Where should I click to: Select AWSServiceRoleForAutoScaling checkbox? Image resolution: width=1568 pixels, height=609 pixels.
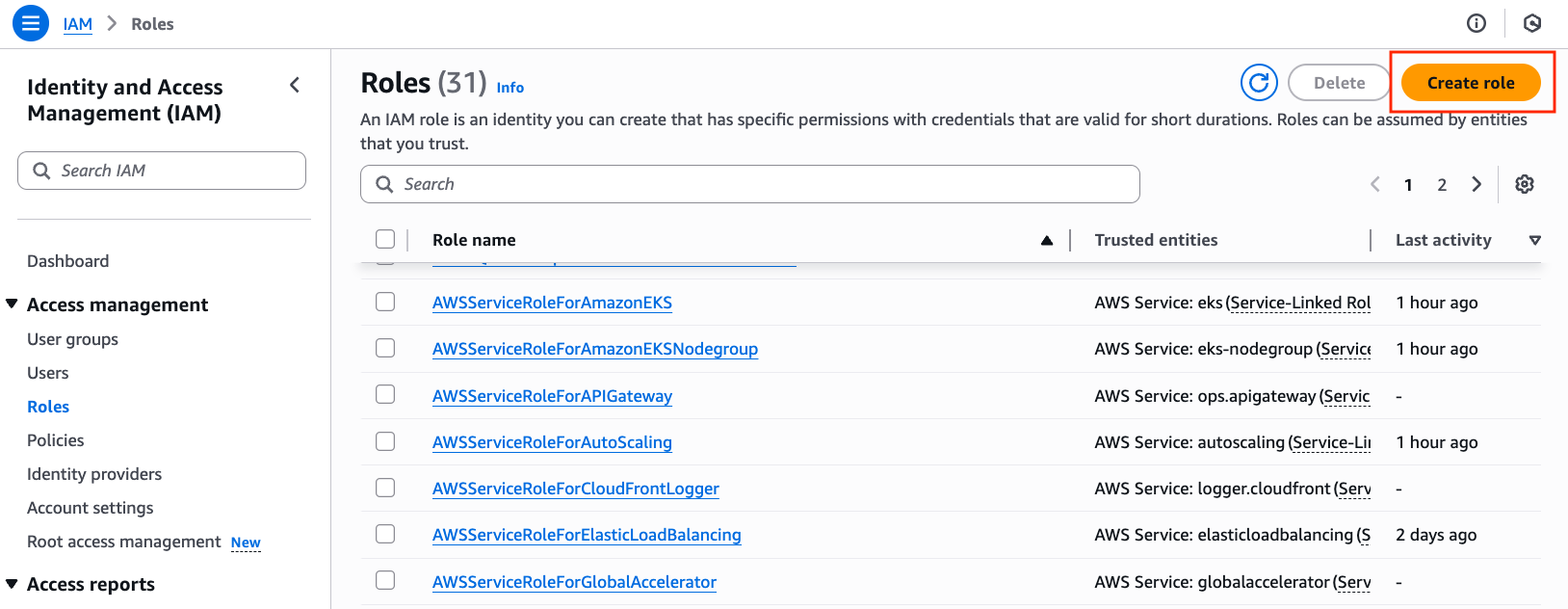(385, 441)
